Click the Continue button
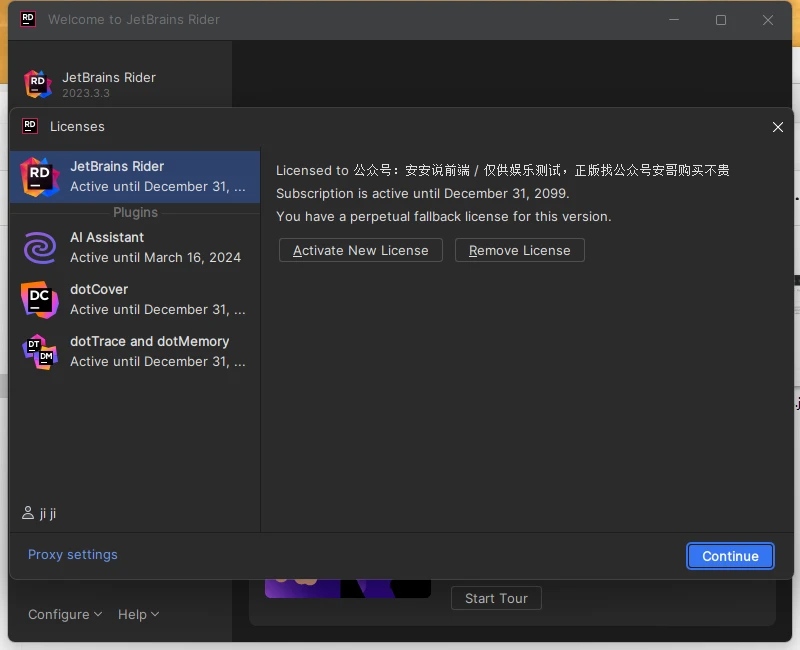 (730, 556)
